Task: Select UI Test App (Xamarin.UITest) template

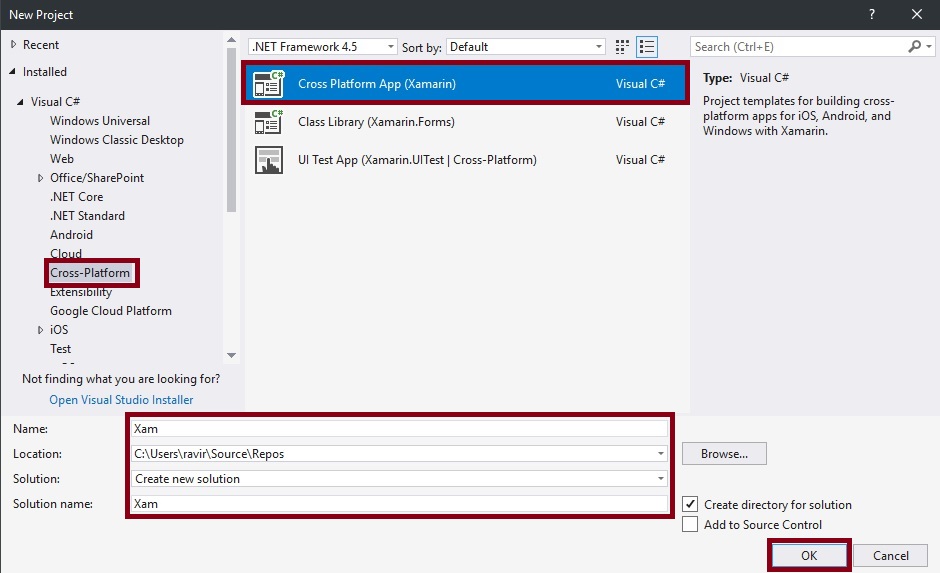Action: (x=465, y=160)
